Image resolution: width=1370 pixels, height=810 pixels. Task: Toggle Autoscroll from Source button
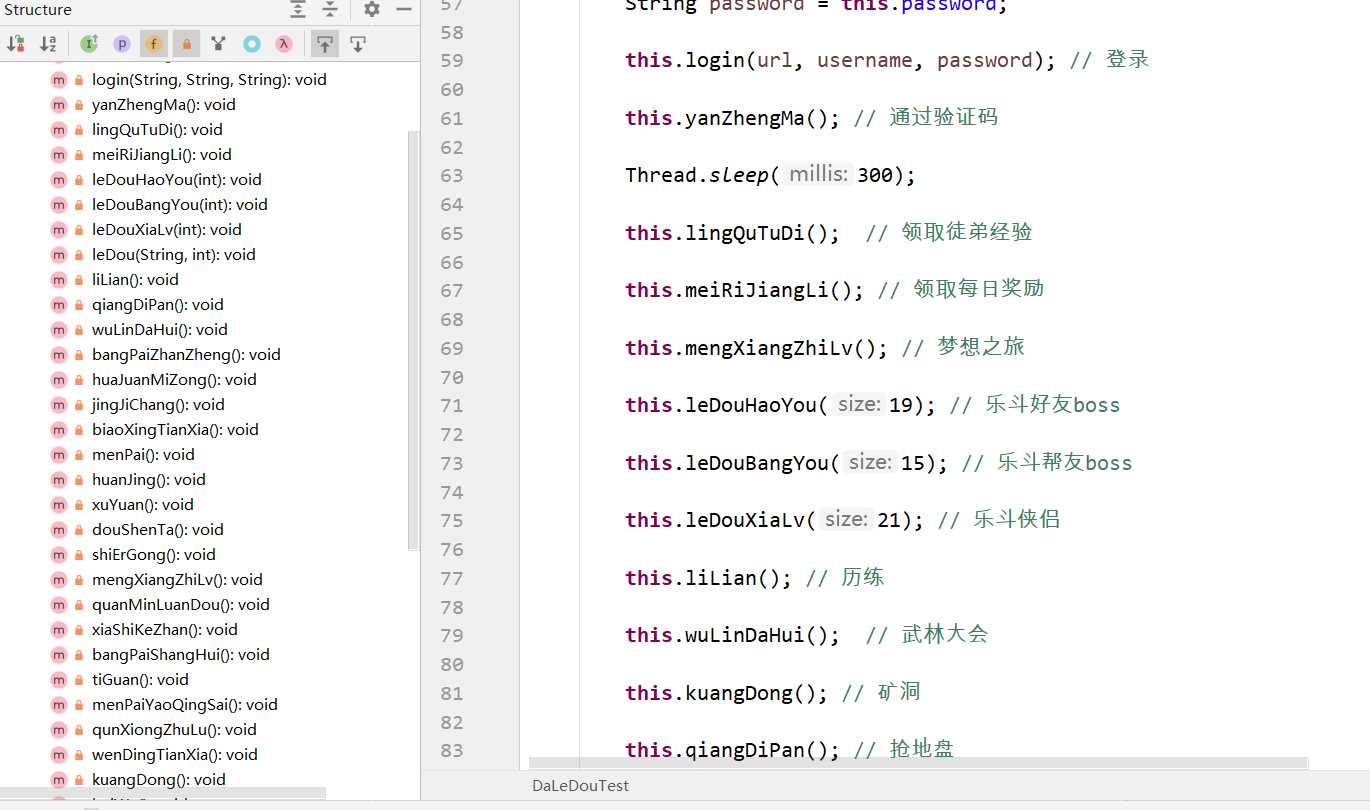tap(357, 43)
